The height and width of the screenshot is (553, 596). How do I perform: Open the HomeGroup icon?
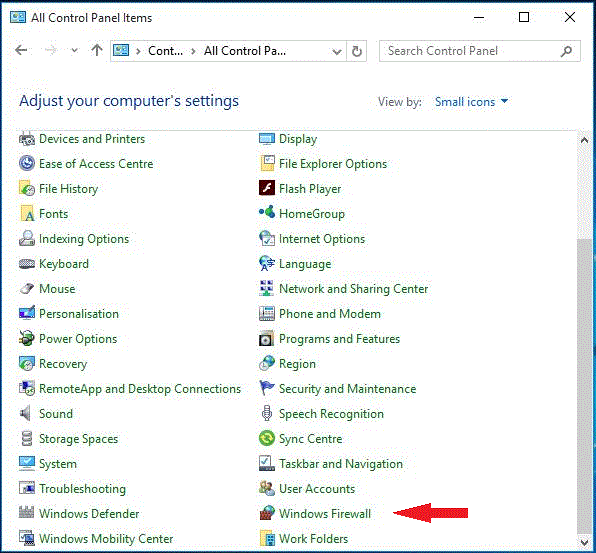coord(267,213)
